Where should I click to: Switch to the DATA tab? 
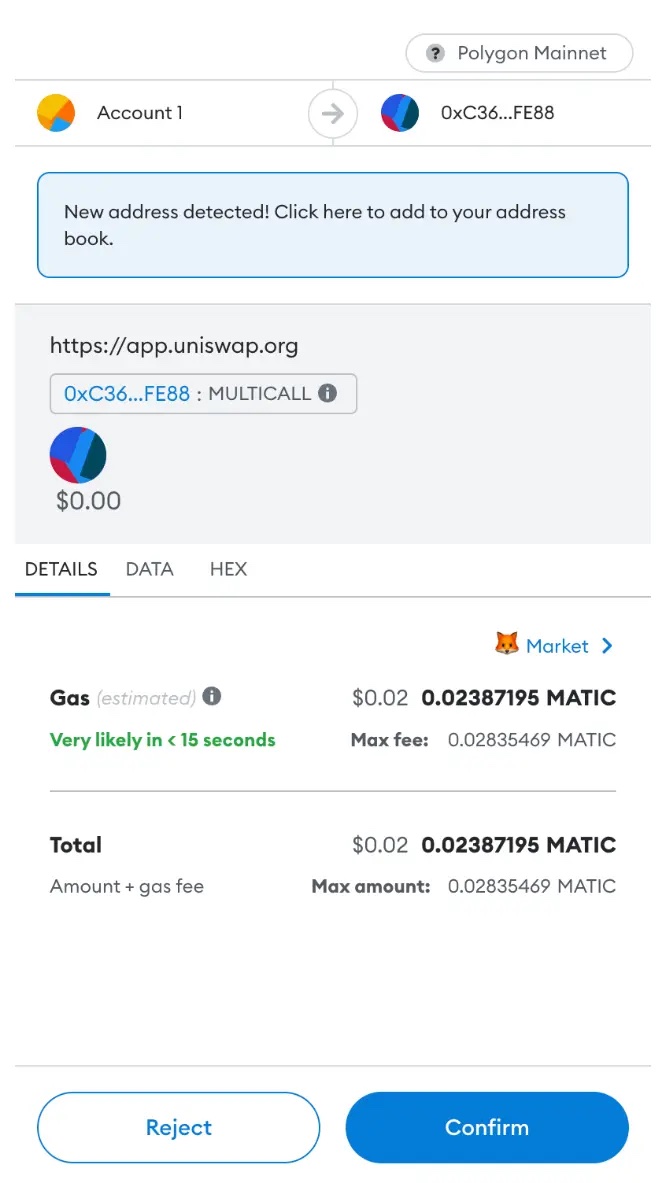(149, 569)
